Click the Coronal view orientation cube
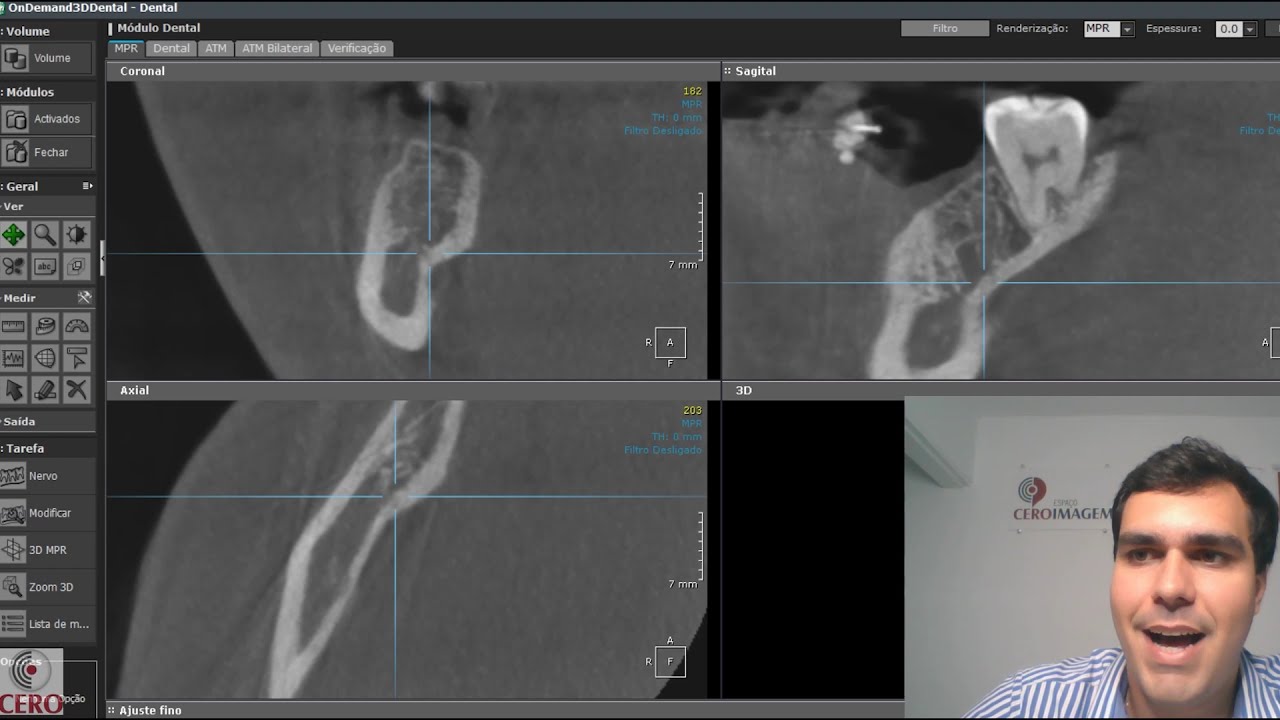The height and width of the screenshot is (720, 1280). click(x=670, y=342)
